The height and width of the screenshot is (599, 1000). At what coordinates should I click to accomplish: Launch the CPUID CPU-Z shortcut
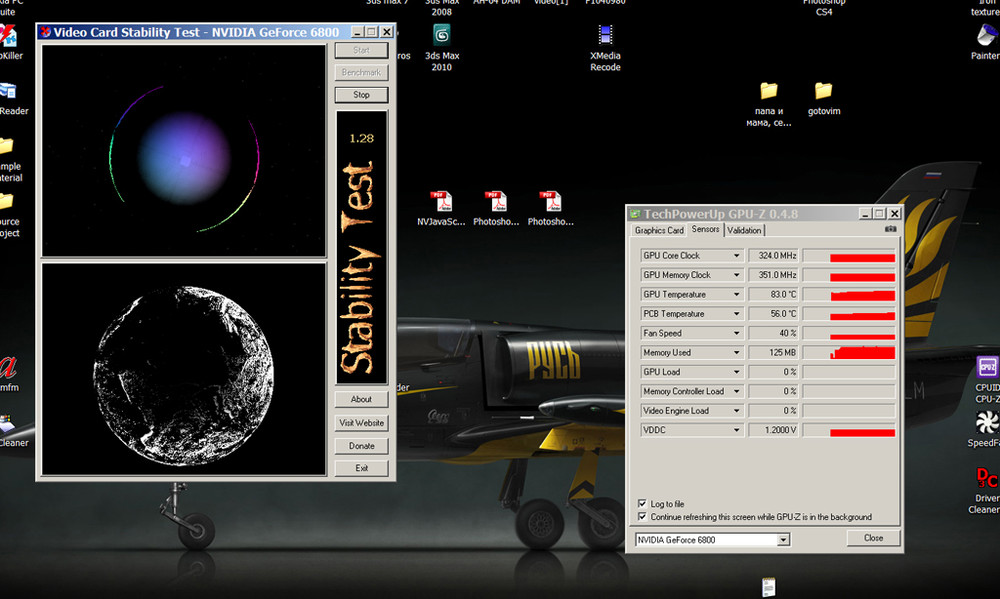[x=987, y=368]
